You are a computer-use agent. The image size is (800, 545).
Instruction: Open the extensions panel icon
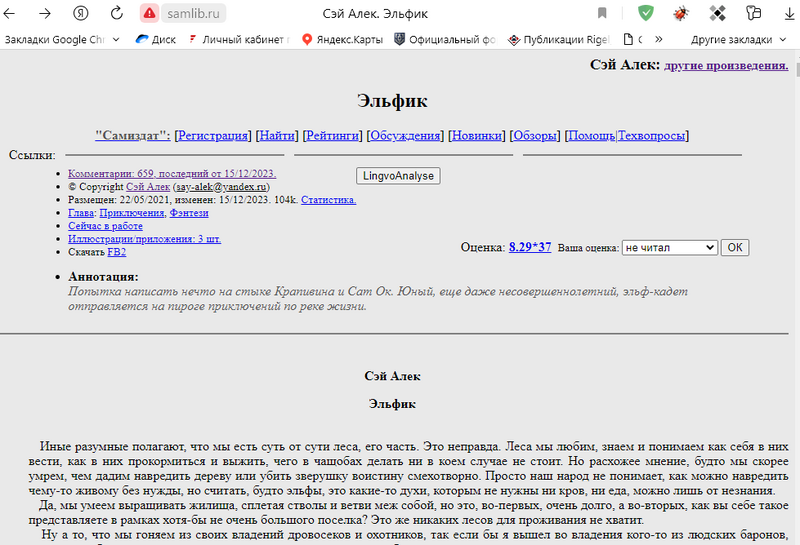[x=754, y=13]
